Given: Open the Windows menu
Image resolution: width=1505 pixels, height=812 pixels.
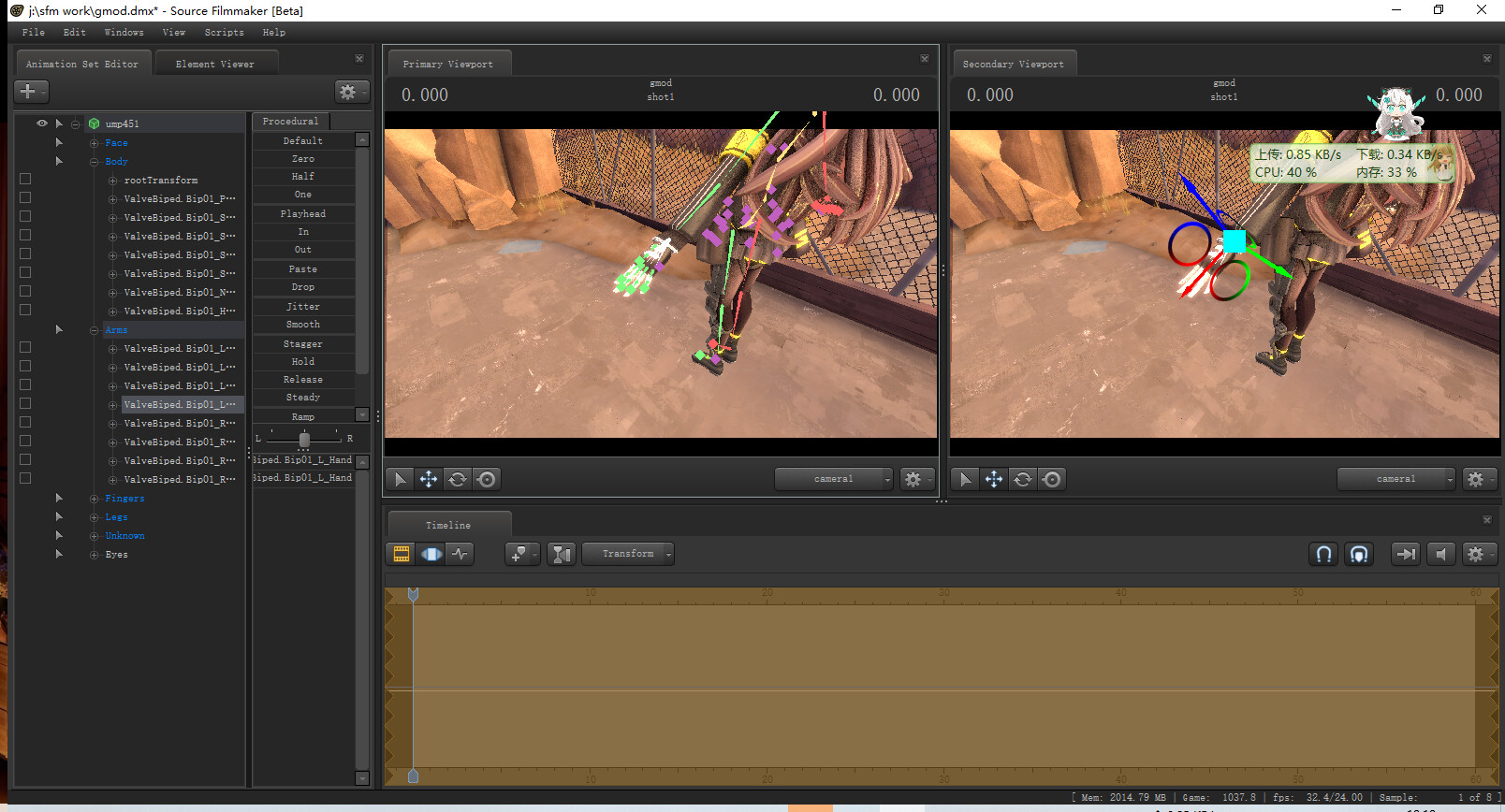Looking at the screenshot, I should (x=124, y=32).
